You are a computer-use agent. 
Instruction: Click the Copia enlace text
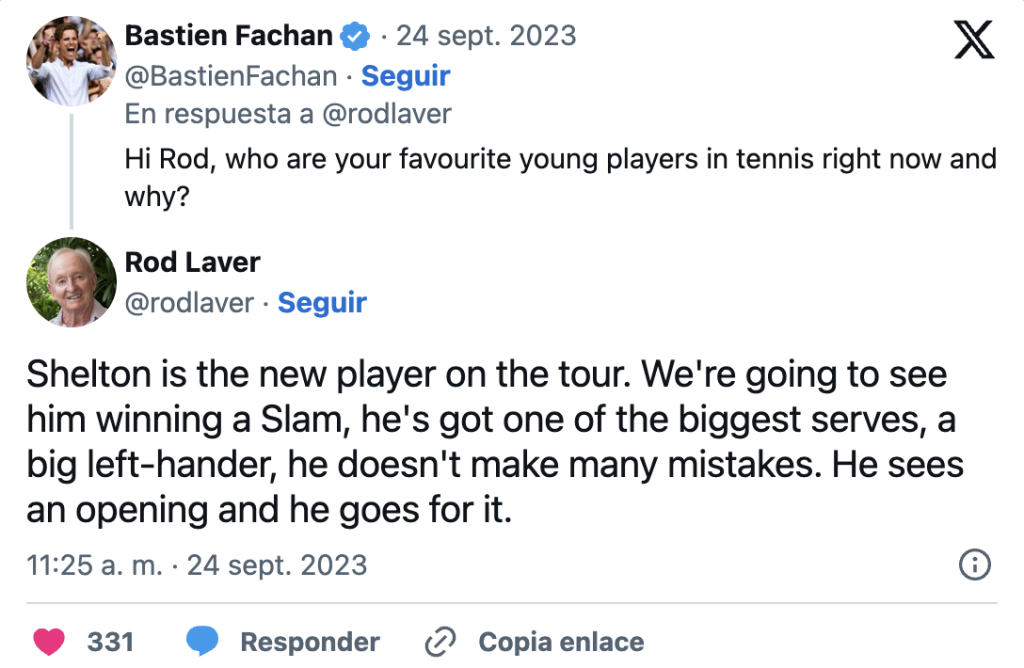561,641
